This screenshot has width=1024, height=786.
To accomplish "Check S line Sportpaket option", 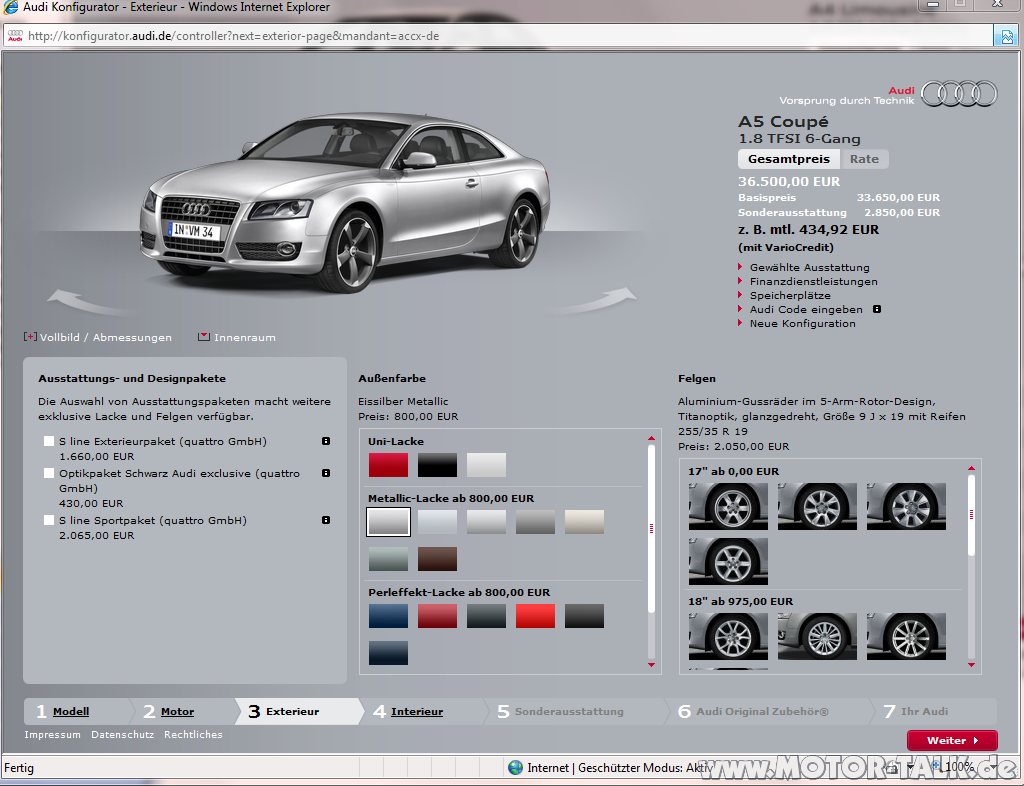I will click(48, 520).
